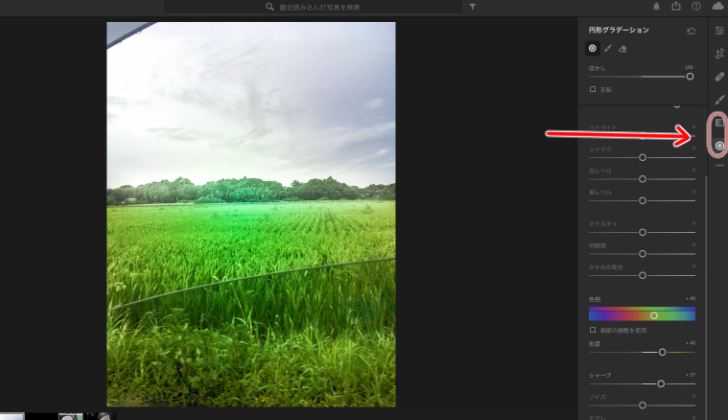Enable the fine adjustment checkbox below the hue bar
This screenshot has width=728, height=420.
(592, 330)
